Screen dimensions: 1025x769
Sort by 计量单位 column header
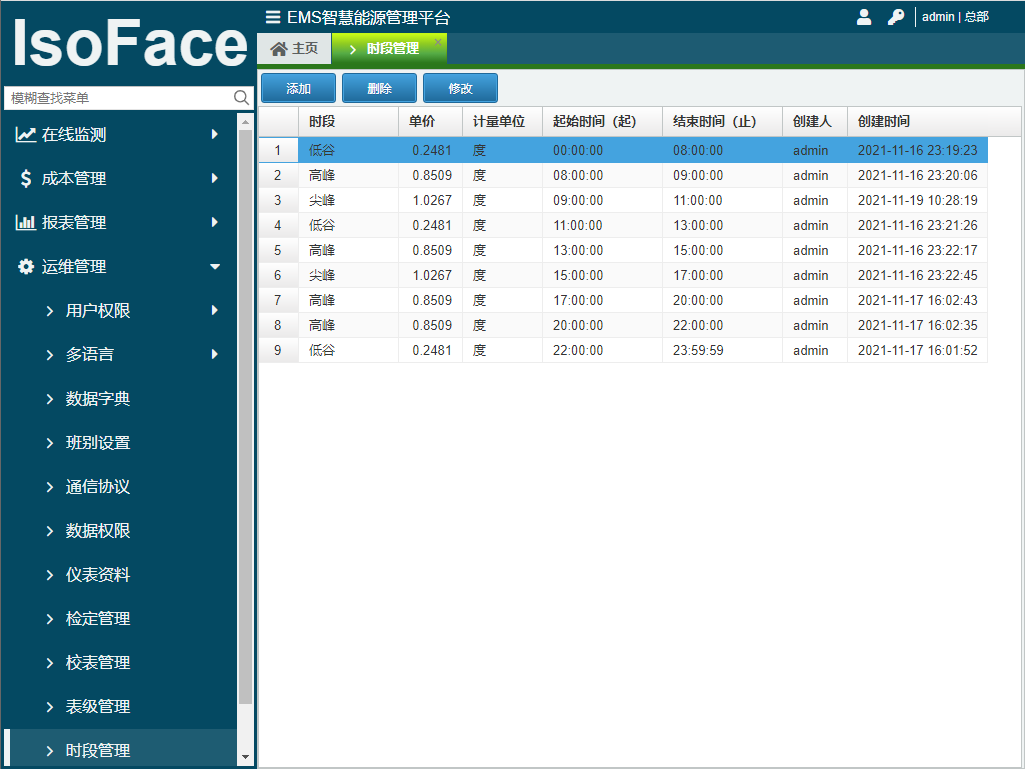(502, 122)
